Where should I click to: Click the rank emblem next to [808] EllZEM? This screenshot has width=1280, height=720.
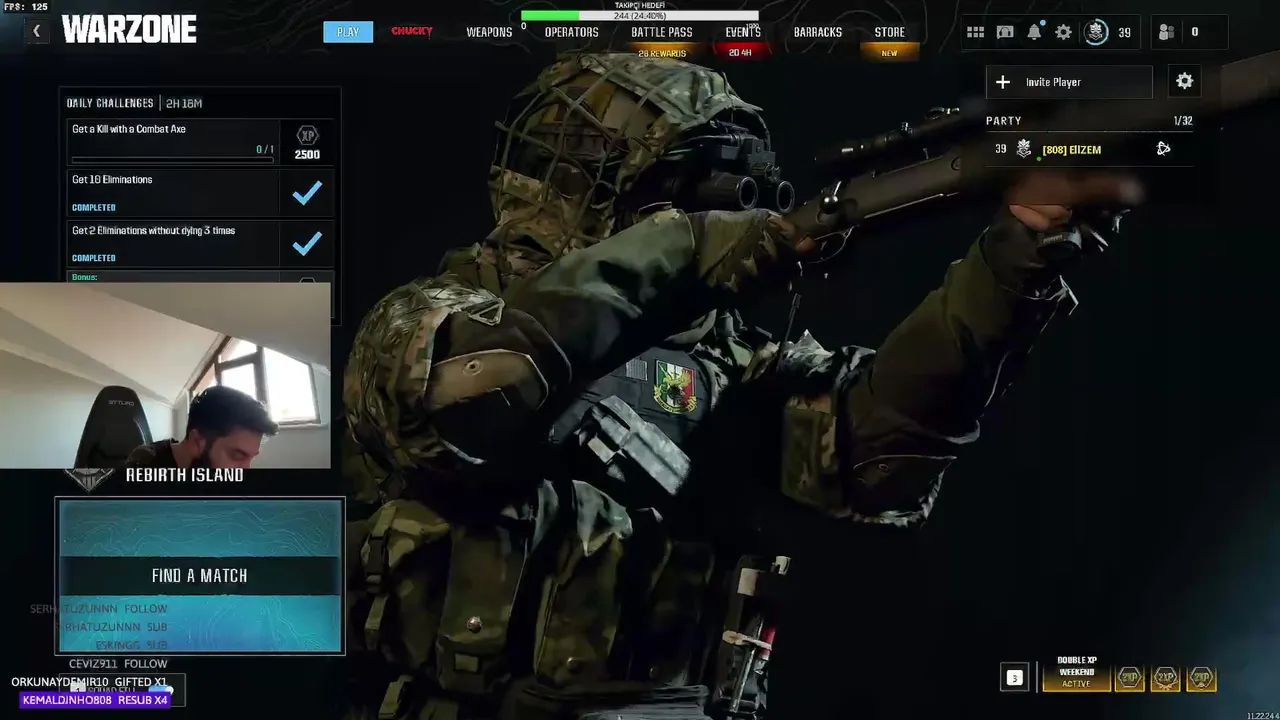pyautogui.click(x=1024, y=149)
